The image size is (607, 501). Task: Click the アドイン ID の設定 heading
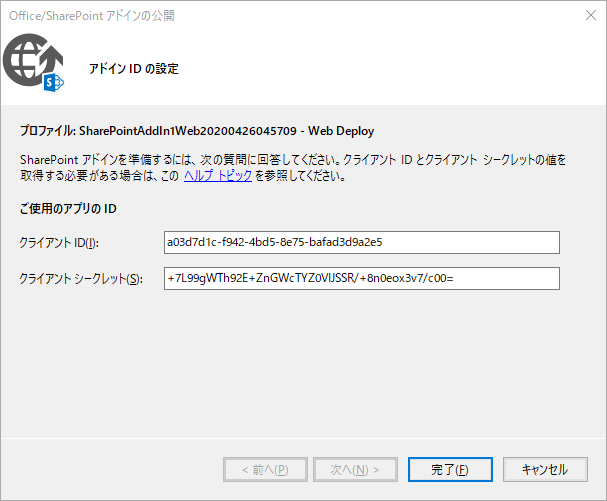pos(134,69)
